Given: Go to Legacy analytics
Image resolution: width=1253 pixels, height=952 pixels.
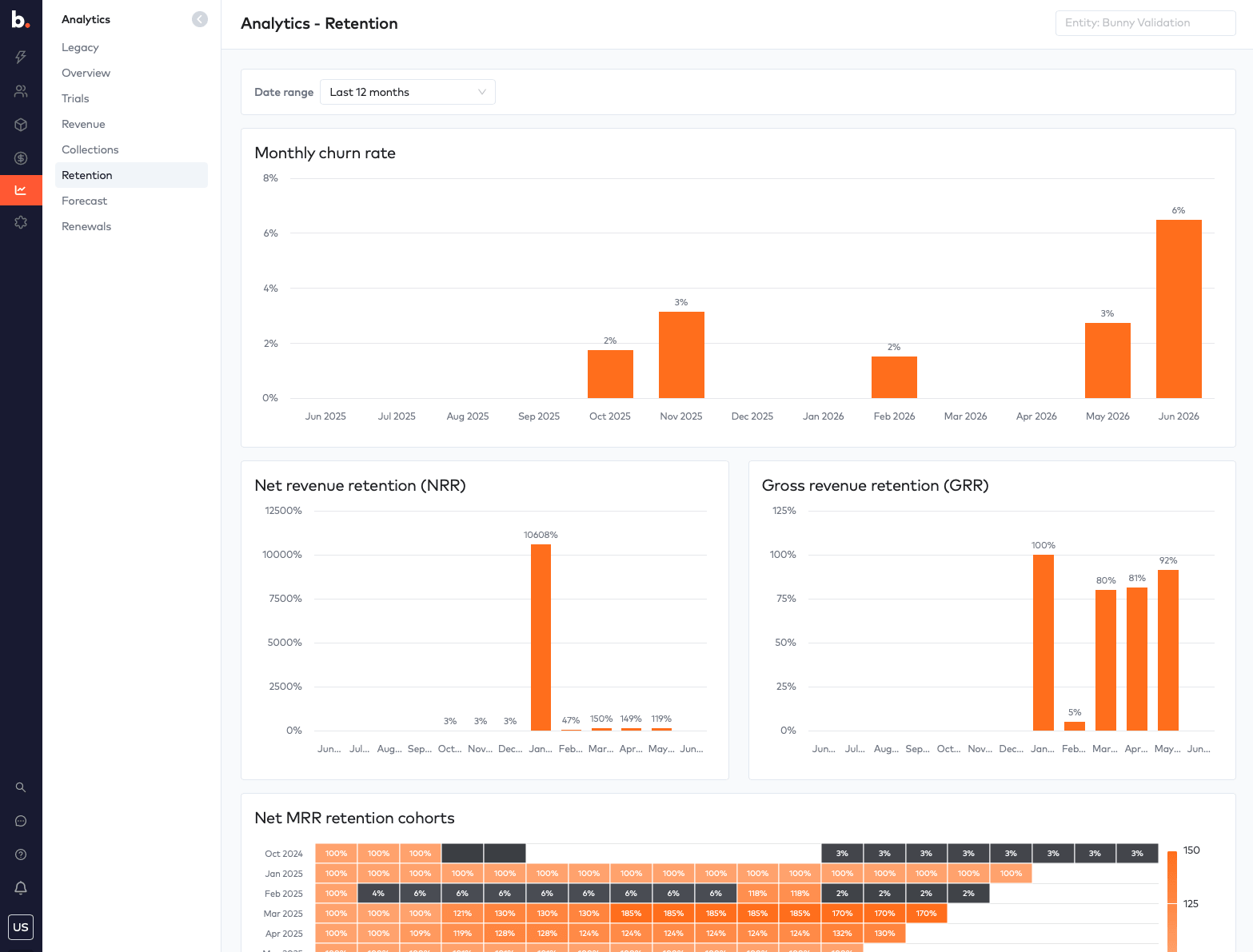Looking at the screenshot, I should pyautogui.click(x=80, y=47).
